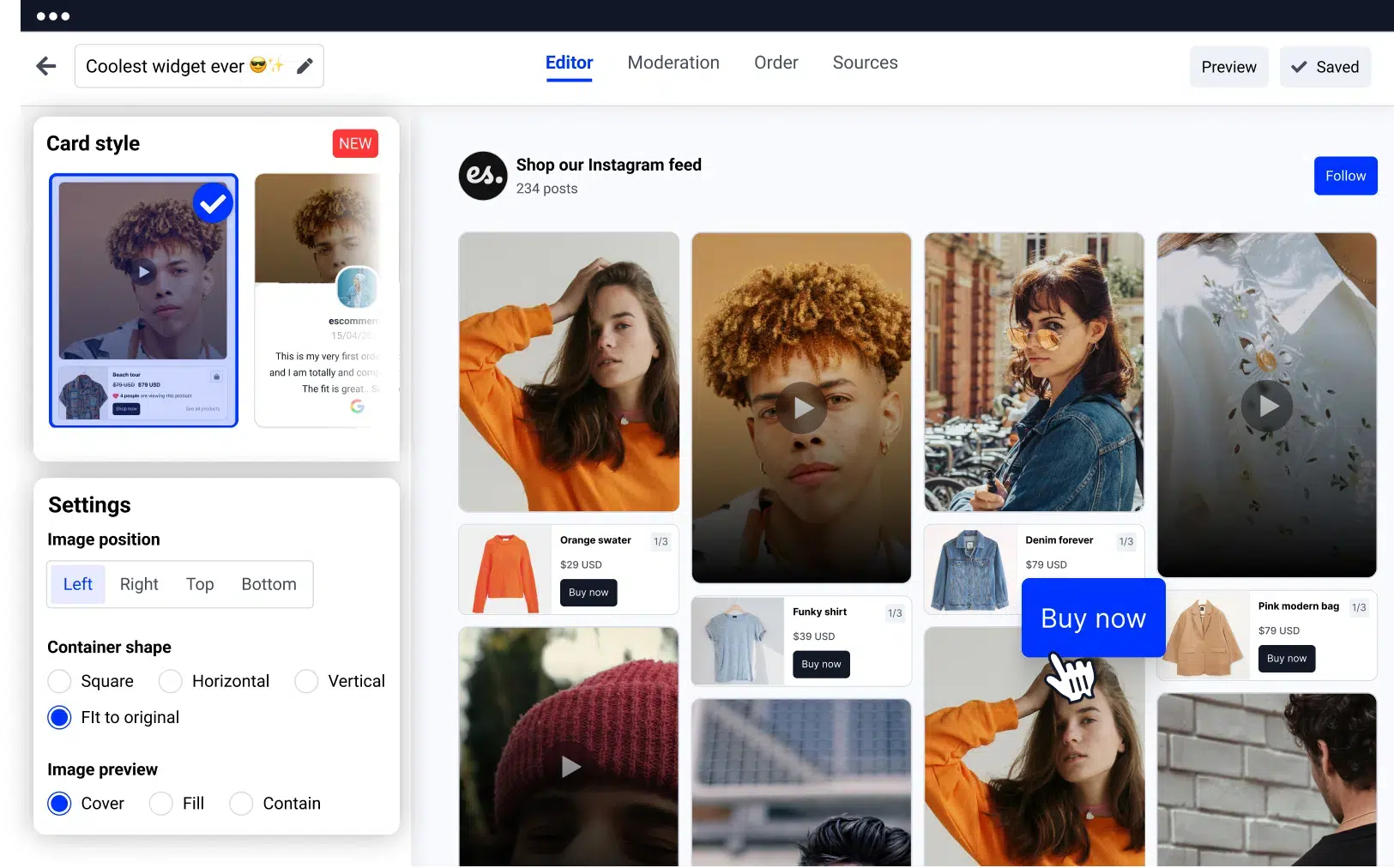Click the Follow button on the feed

point(1345,175)
